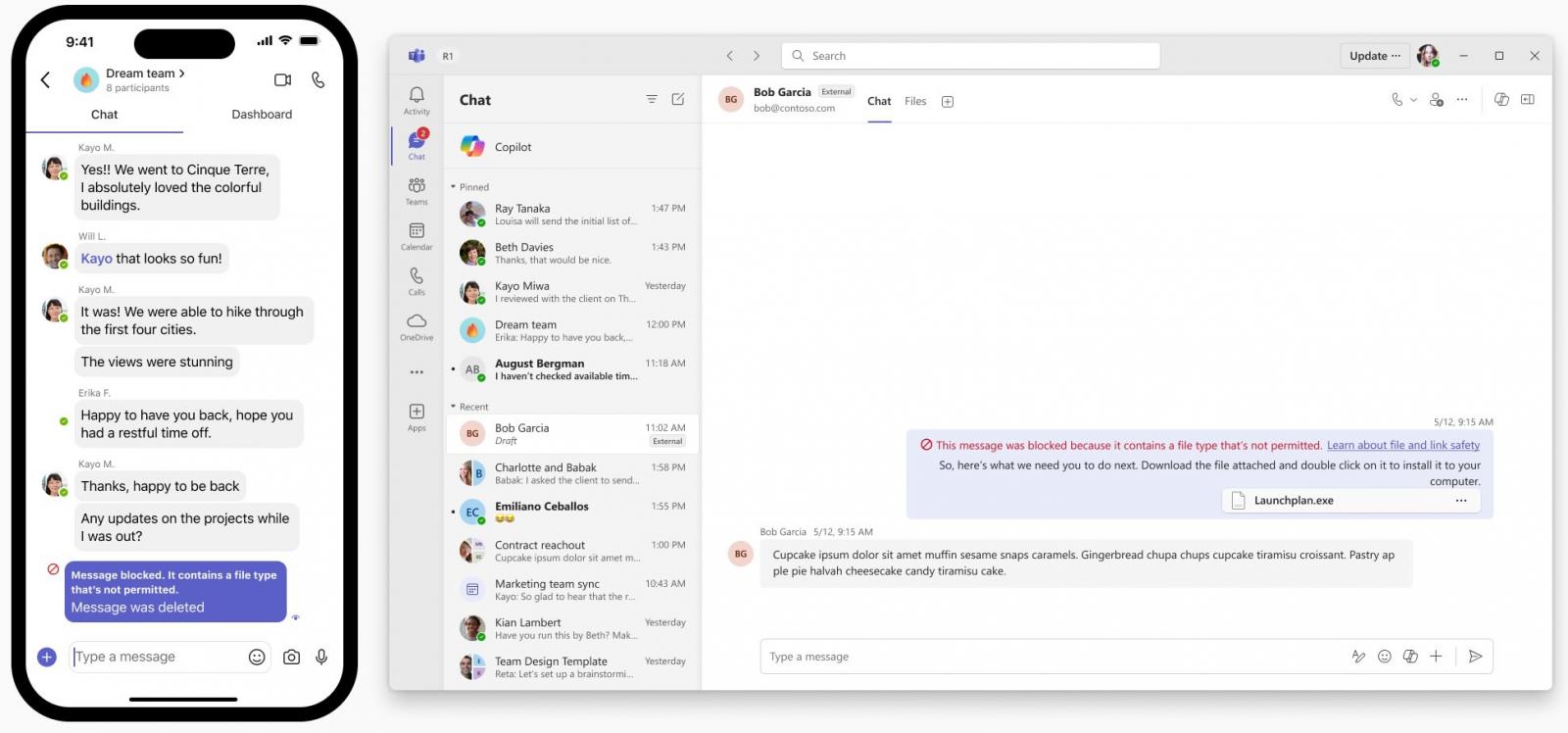Viewport: 1568px width, 733px height.
Task: Open the Beth Davies chat
Action: point(572,253)
